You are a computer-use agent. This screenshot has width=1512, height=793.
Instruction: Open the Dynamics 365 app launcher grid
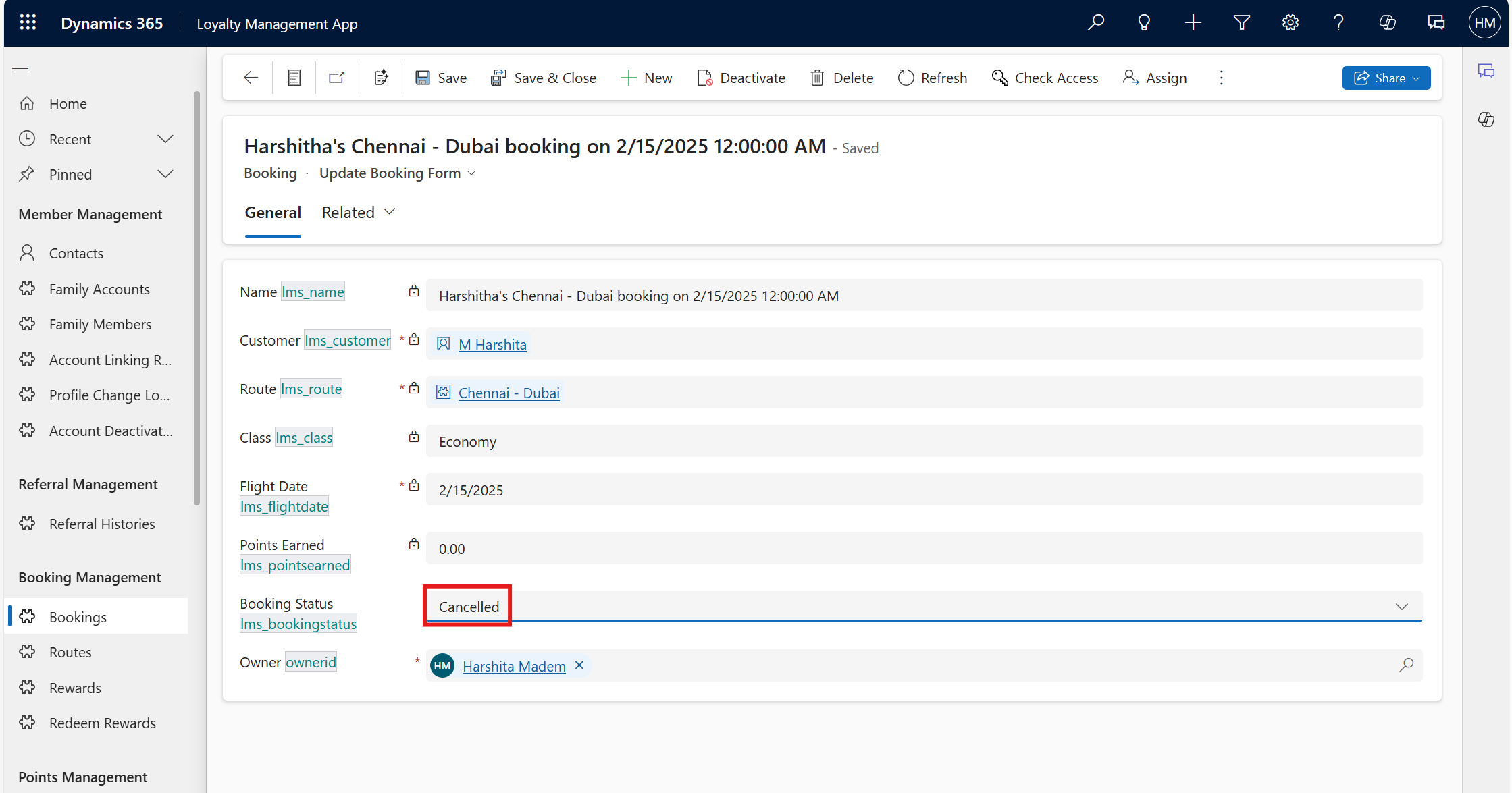coord(28,23)
